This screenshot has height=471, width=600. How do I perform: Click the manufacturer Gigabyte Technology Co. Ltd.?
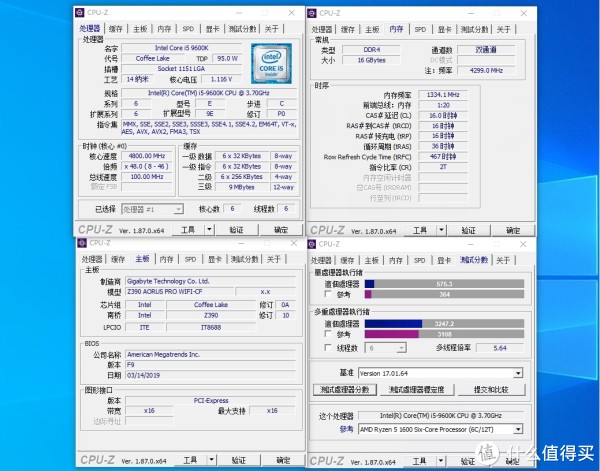tap(210, 281)
